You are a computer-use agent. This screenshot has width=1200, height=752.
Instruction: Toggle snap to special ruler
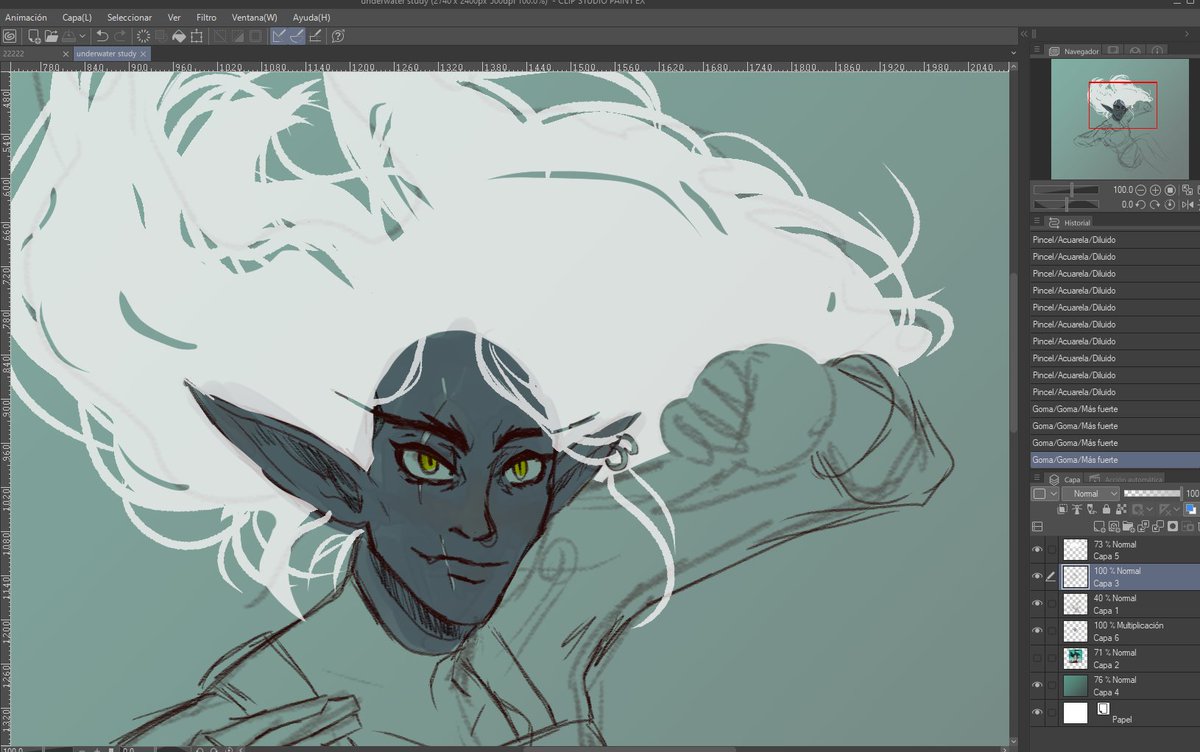coord(297,36)
